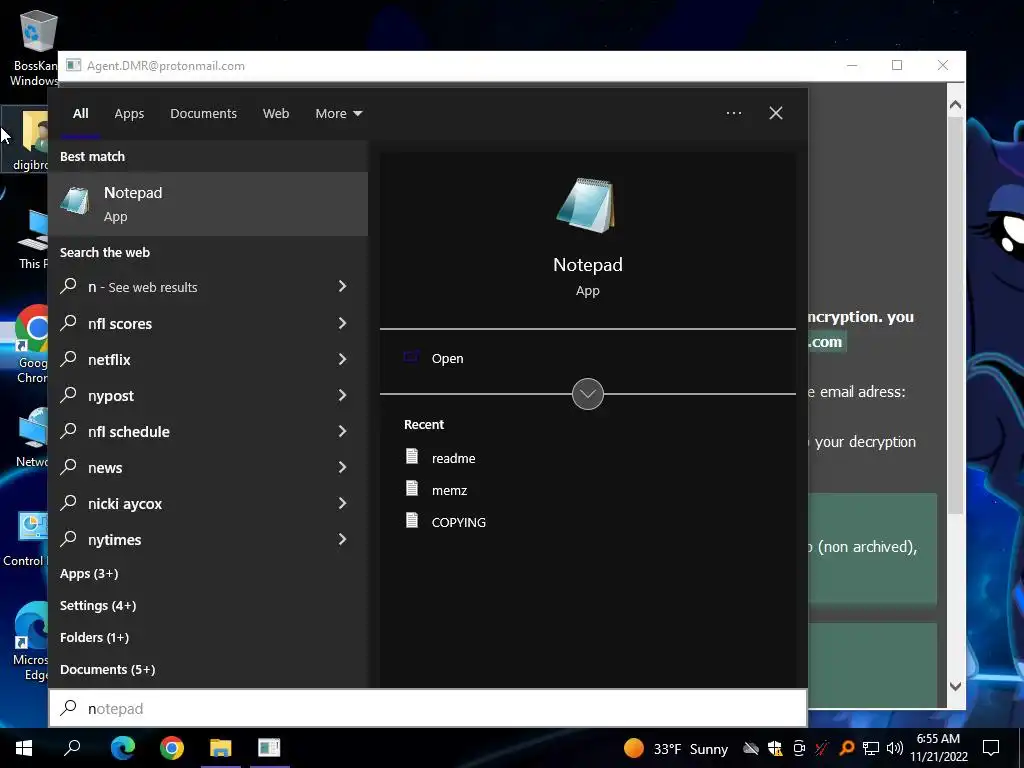
Task: Launch Microsoft Edge from taskbar
Action: click(x=122, y=748)
